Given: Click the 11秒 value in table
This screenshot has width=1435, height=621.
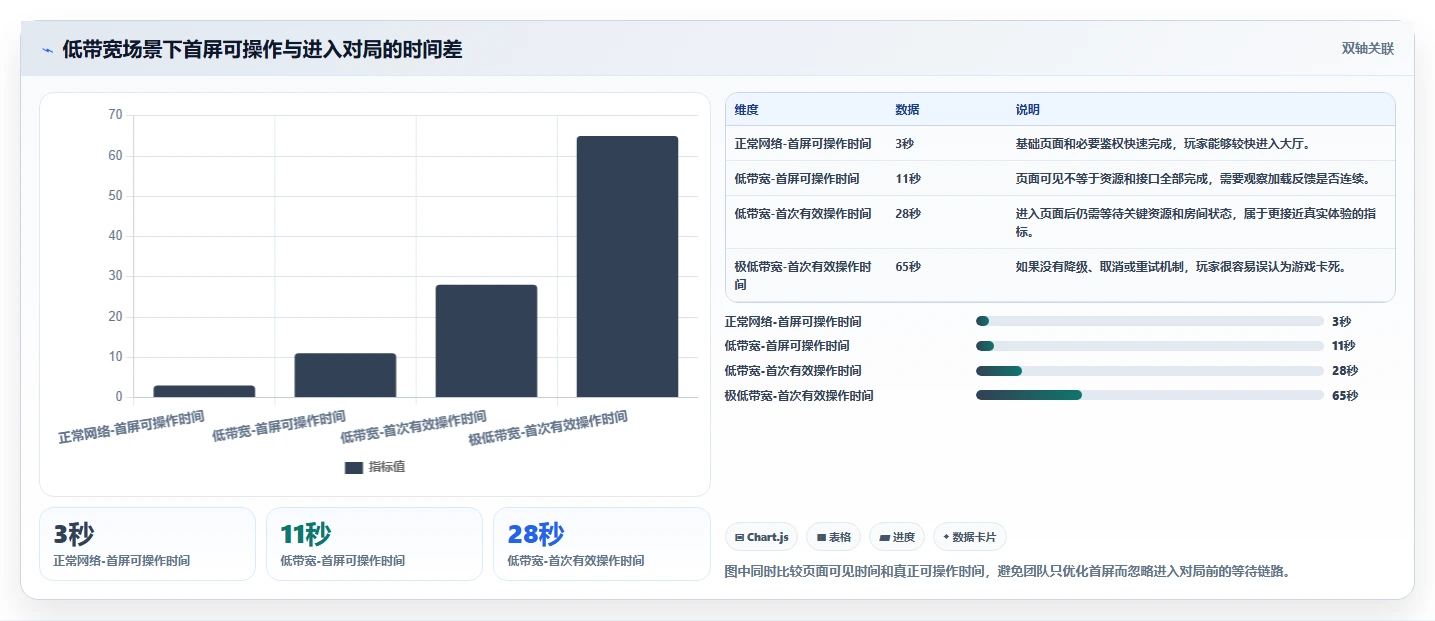Looking at the screenshot, I should click(x=908, y=179).
